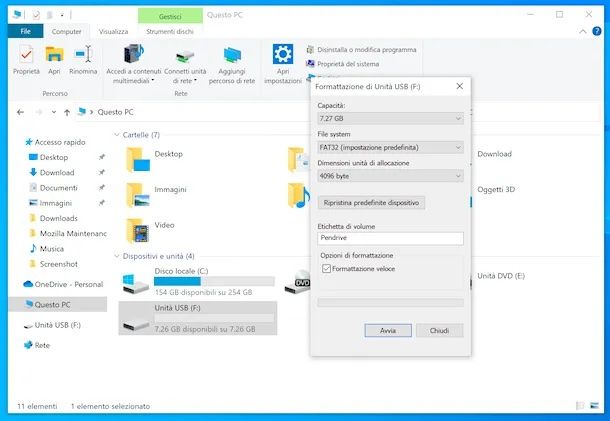This screenshot has width=610, height=421.
Task: Collapse the ribbon with the chevron
Action: (x=582, y=32)
